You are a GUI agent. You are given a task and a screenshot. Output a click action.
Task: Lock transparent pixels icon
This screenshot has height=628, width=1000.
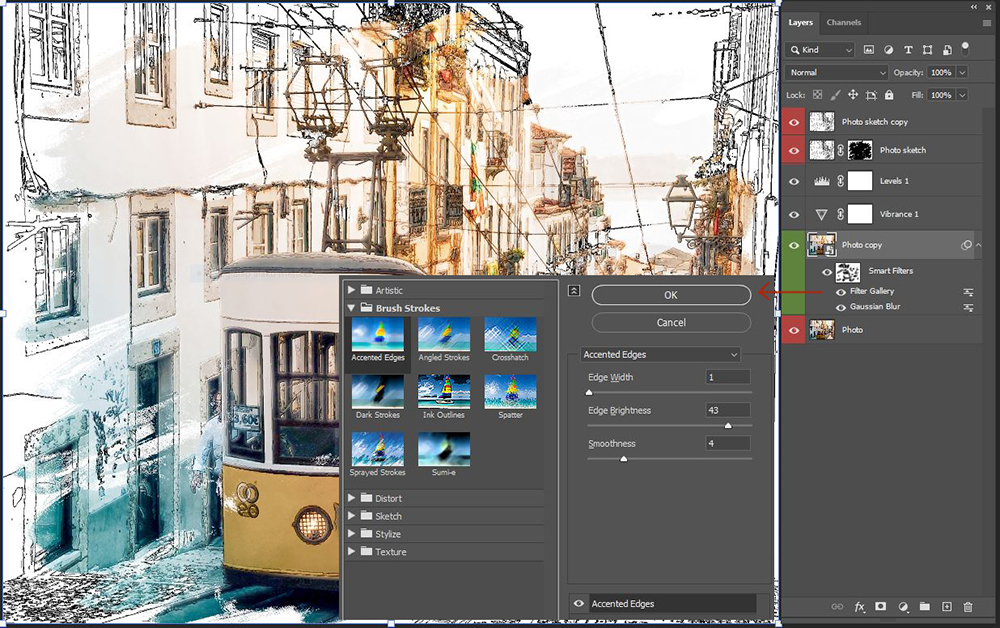[x=818, y=95]
